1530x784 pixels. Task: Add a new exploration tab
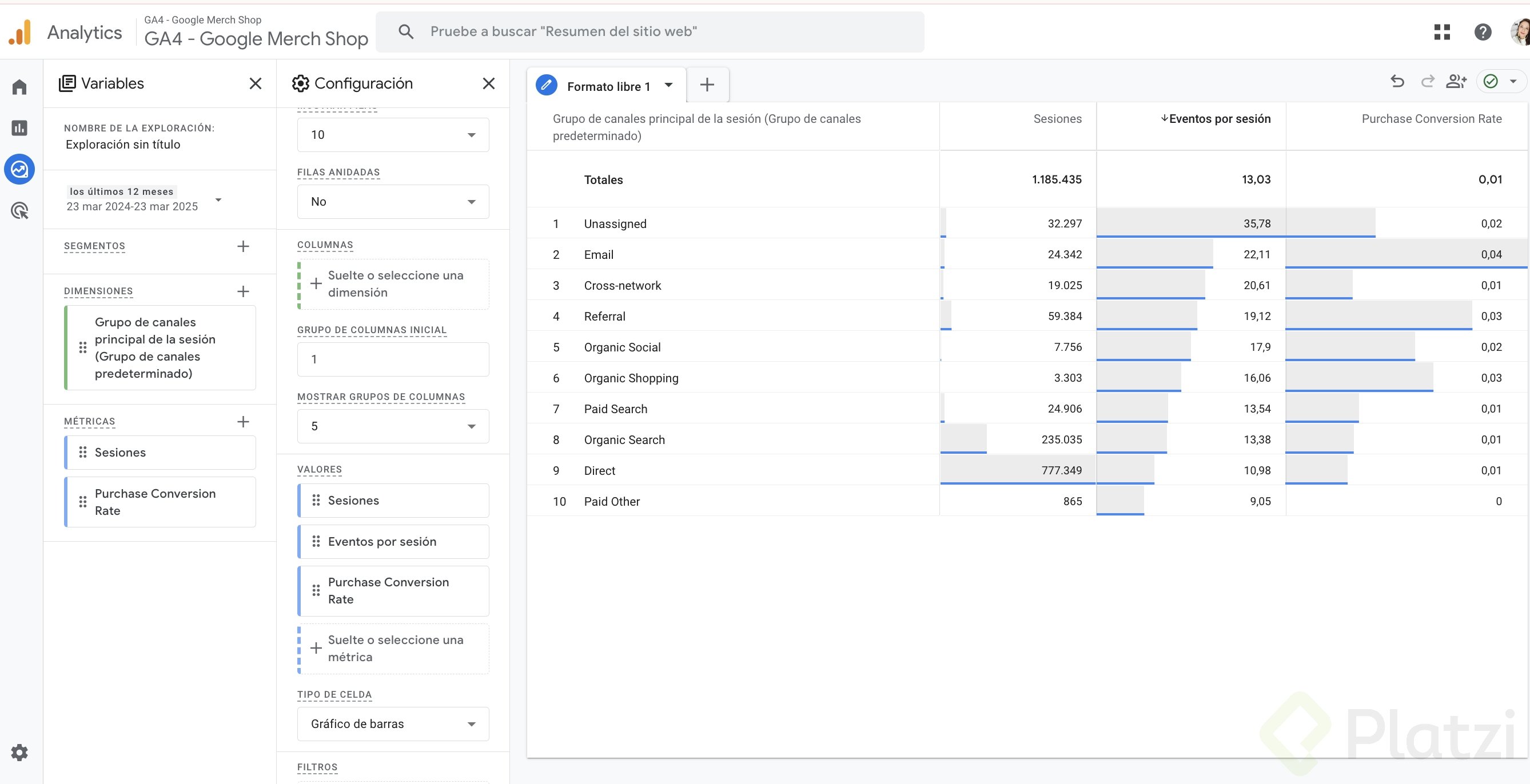(x=707, y=85)
